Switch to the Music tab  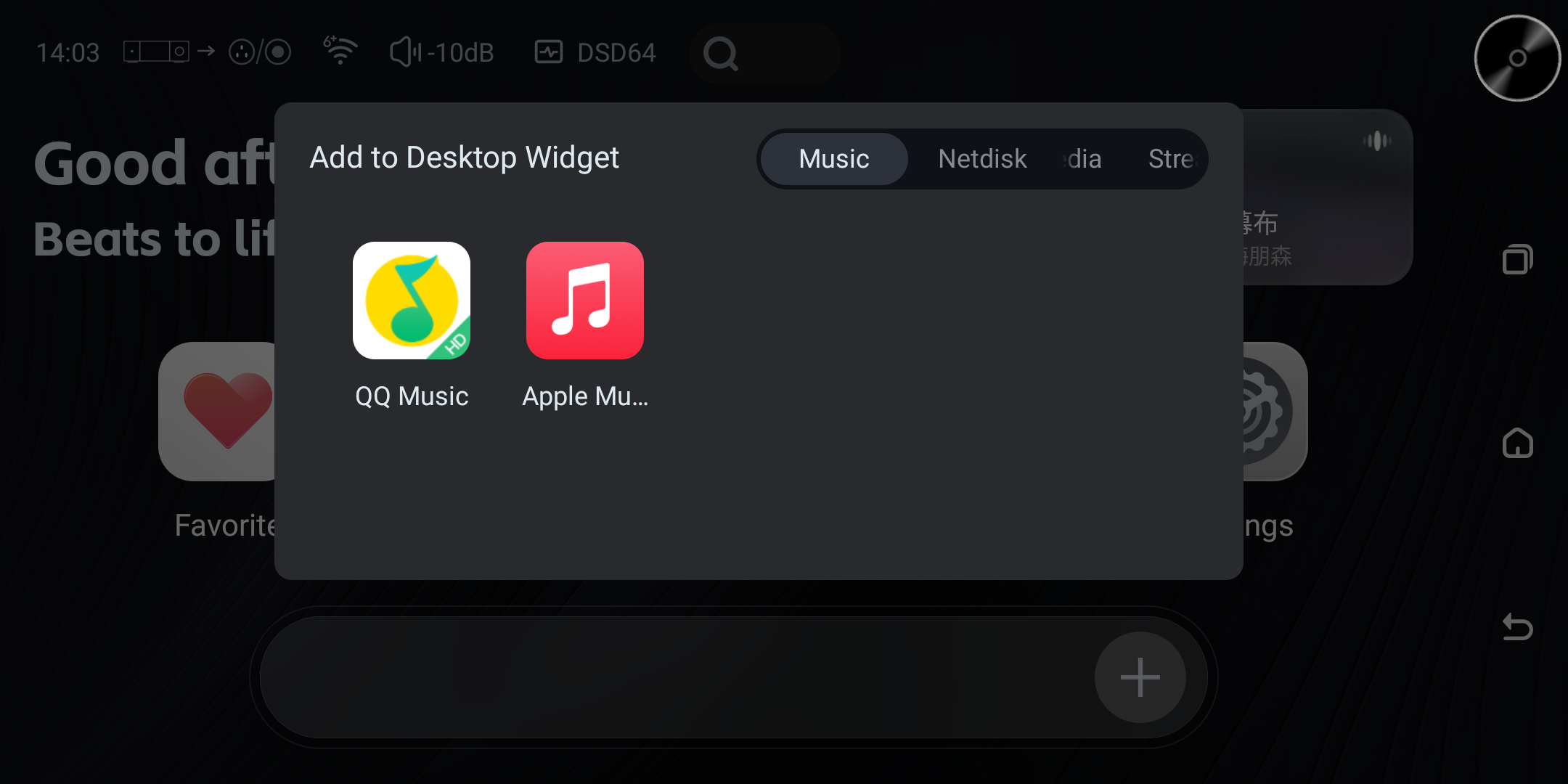[x=834, y=159]
